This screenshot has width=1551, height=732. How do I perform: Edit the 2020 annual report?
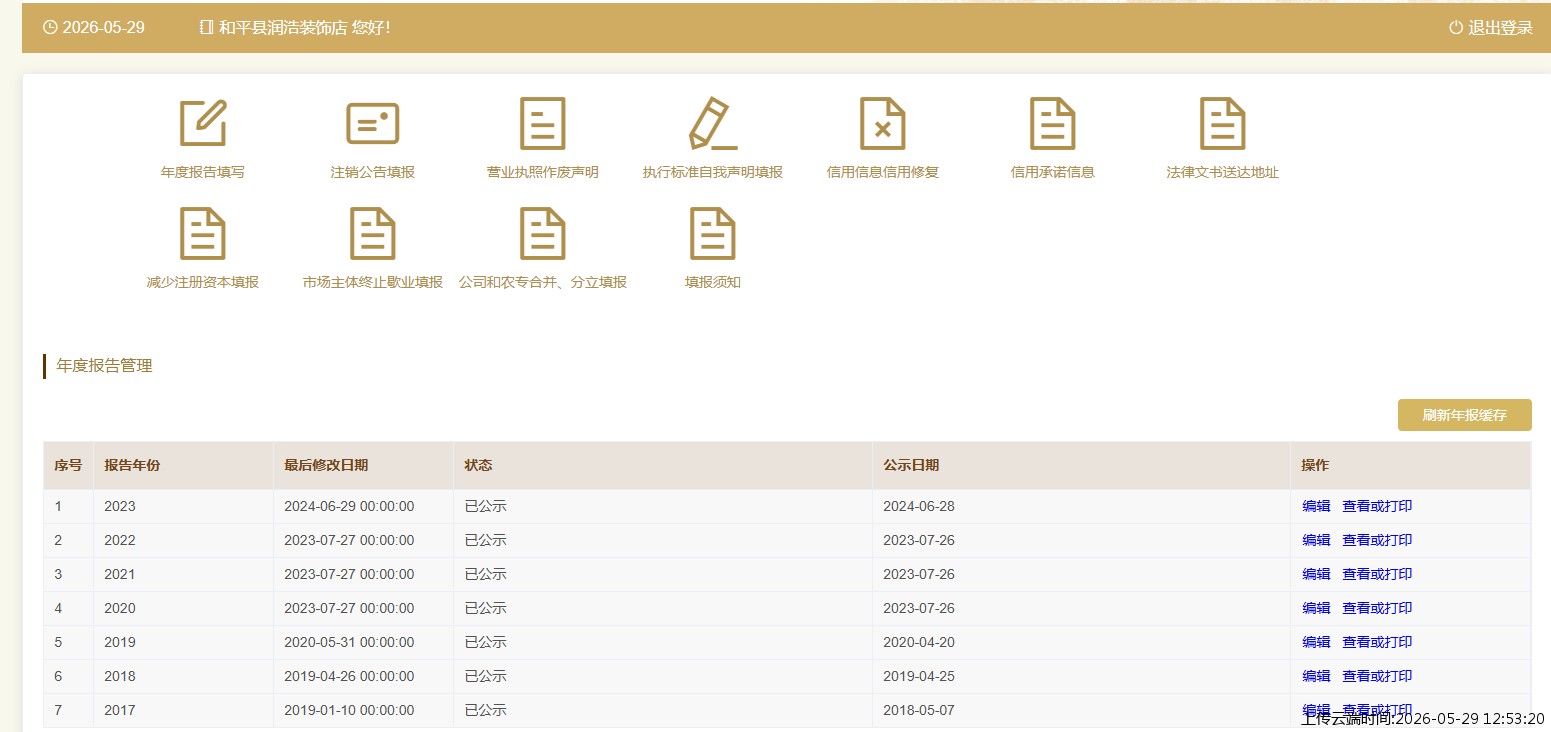1316,608
